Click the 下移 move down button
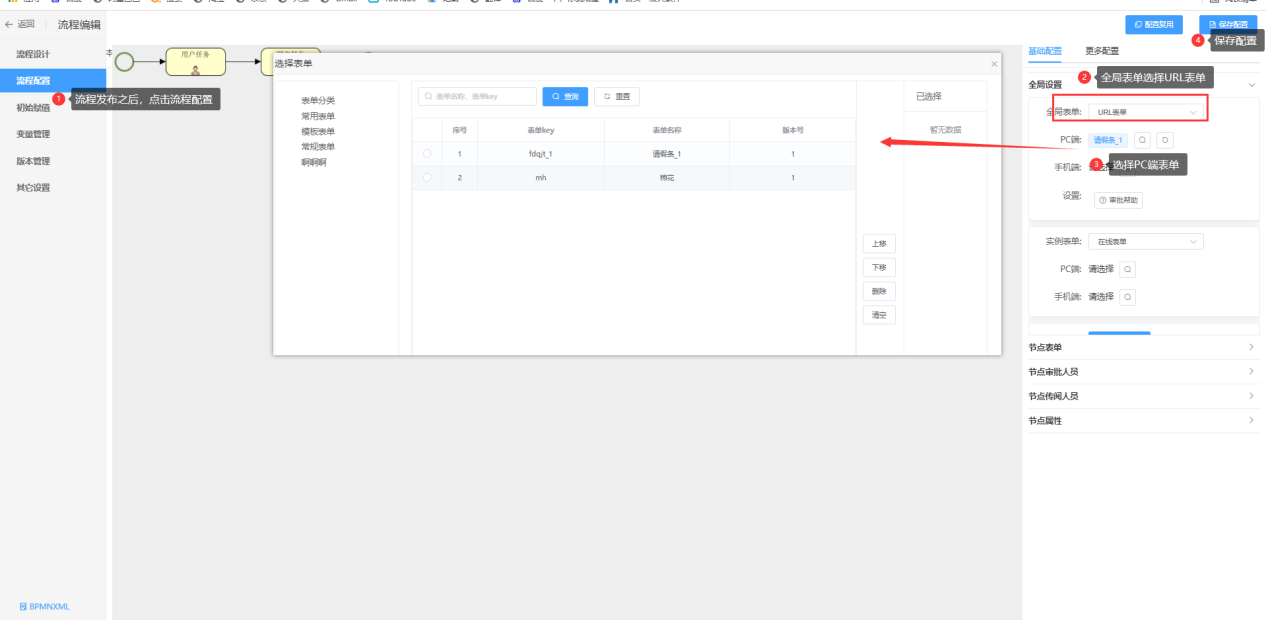 click(x=879, y=268)
